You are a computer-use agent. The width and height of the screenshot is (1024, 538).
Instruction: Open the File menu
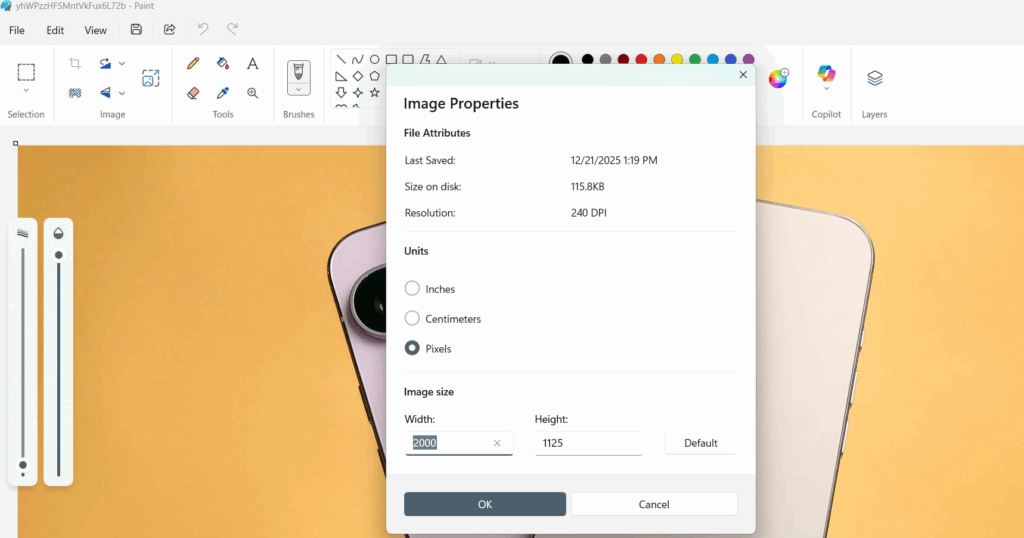coord(17,30)
